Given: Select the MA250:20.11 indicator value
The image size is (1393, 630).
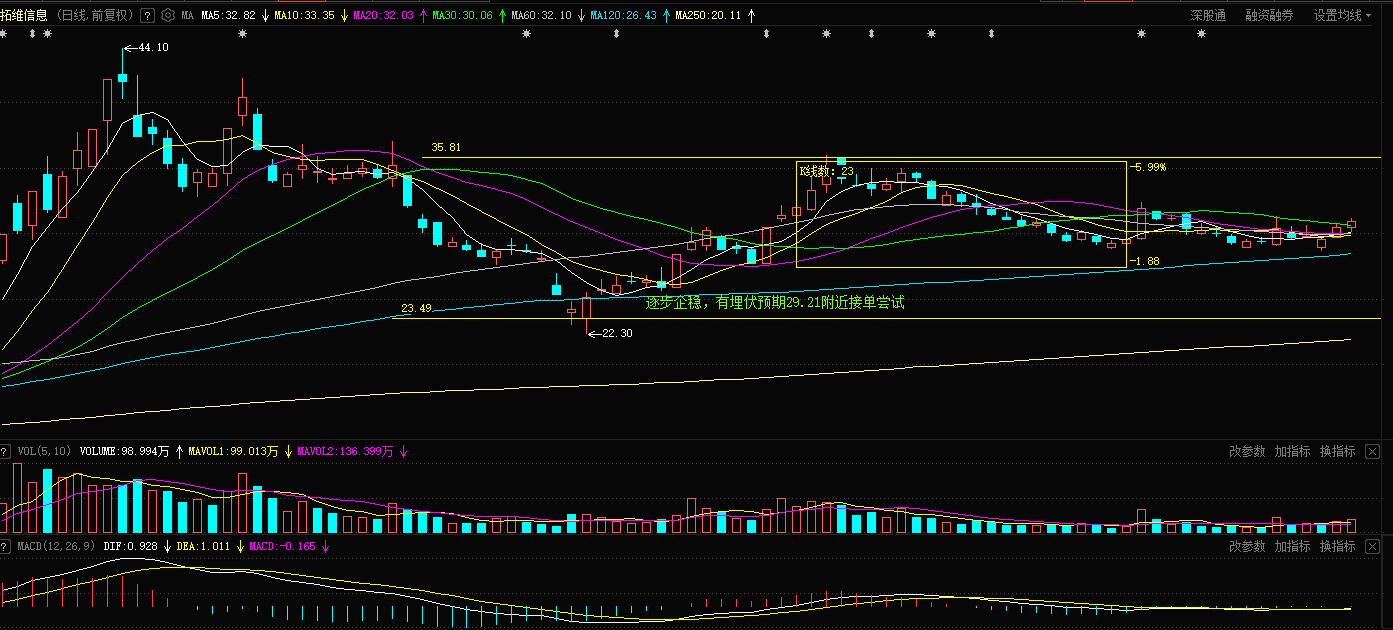Looking at the screenshot, I should (708, 16).
